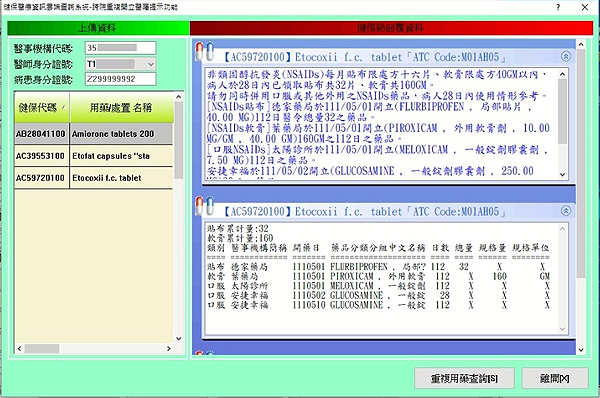Collapse the first Etocoxii panel with chevron
This screenshot has width=600, height=398.
click(566, 57)
